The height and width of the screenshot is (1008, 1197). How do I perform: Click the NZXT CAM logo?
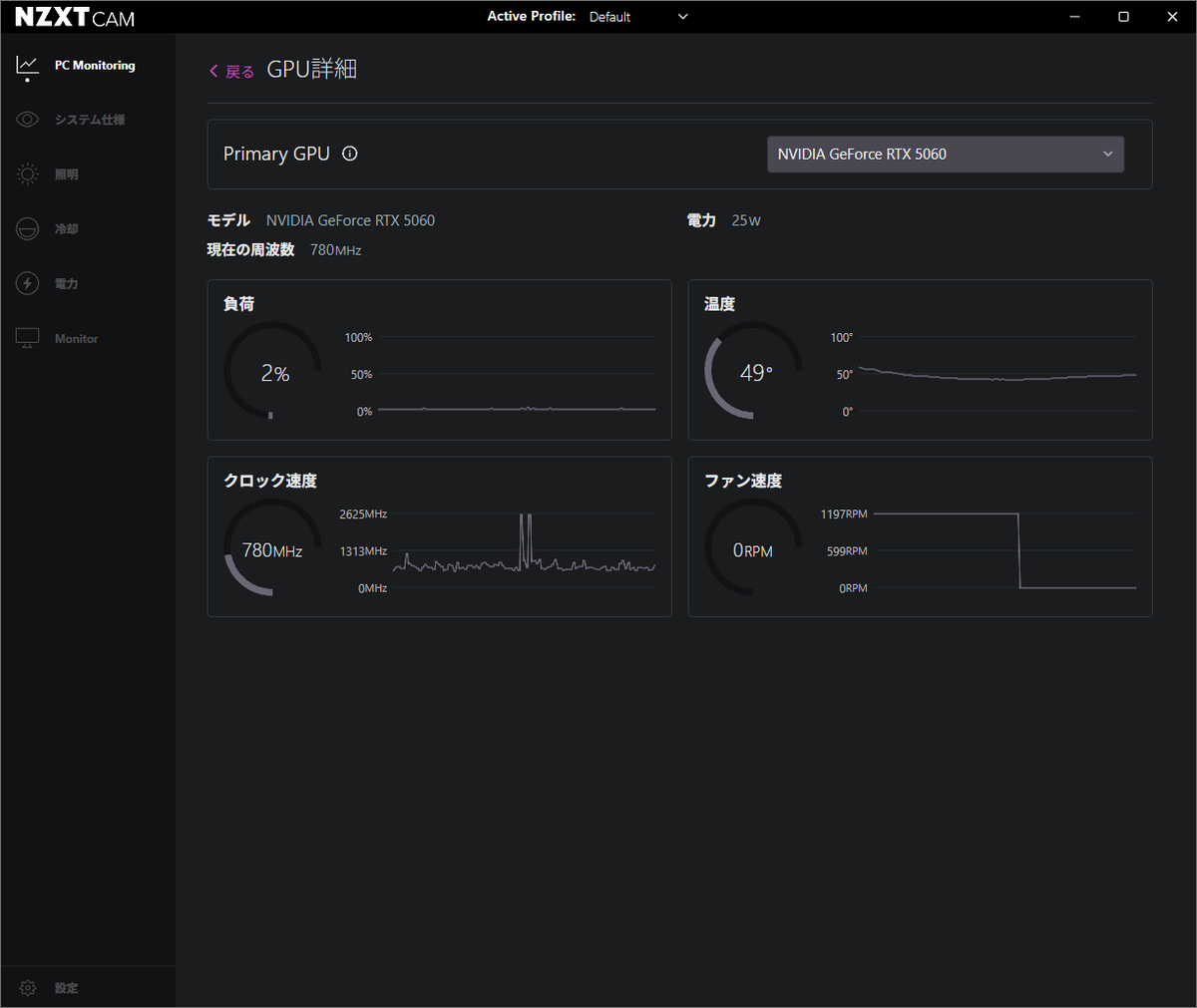coord(75,18)
